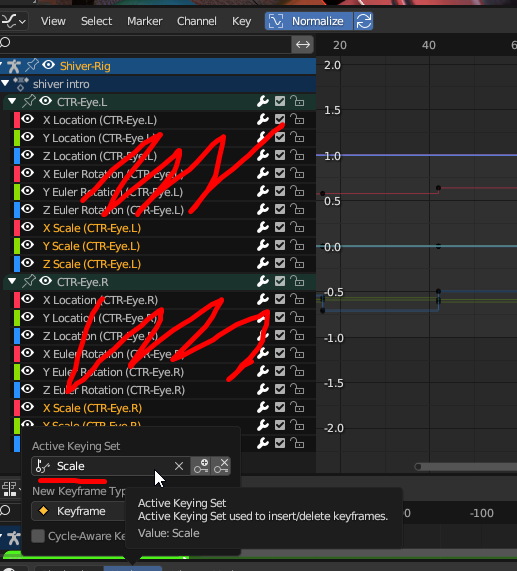Collapse the CTR-Eye.R group

point(12,281)
